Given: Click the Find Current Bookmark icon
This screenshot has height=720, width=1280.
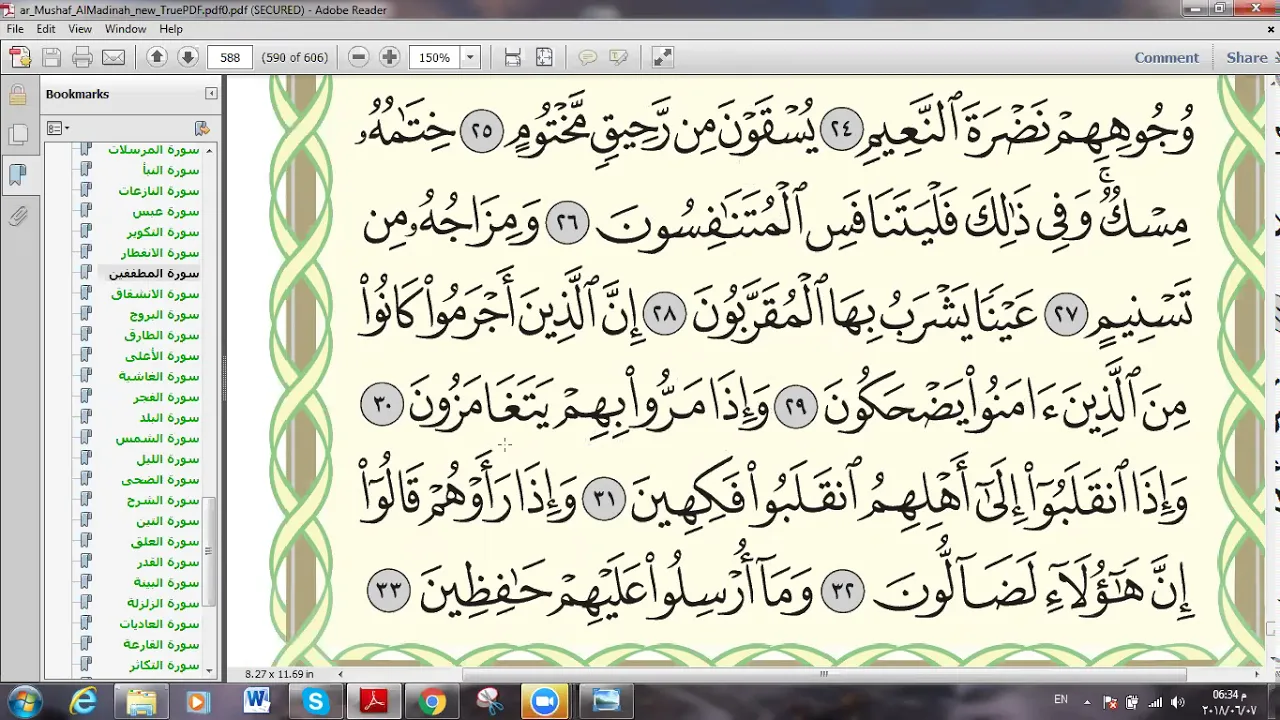Looking at the screenshot, I should click(201, 128).
